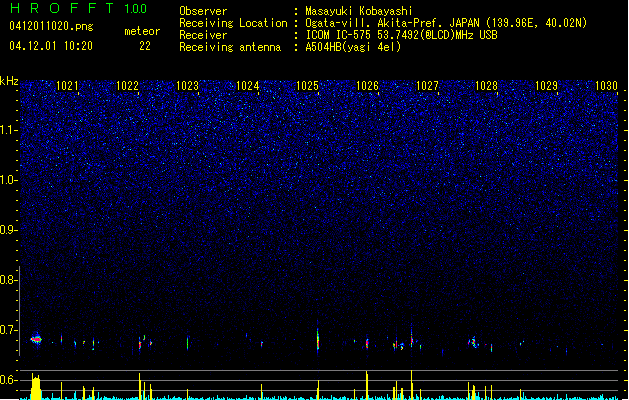Click the tall meteor echo streak at 1025
629x400 pixels.
318,339
